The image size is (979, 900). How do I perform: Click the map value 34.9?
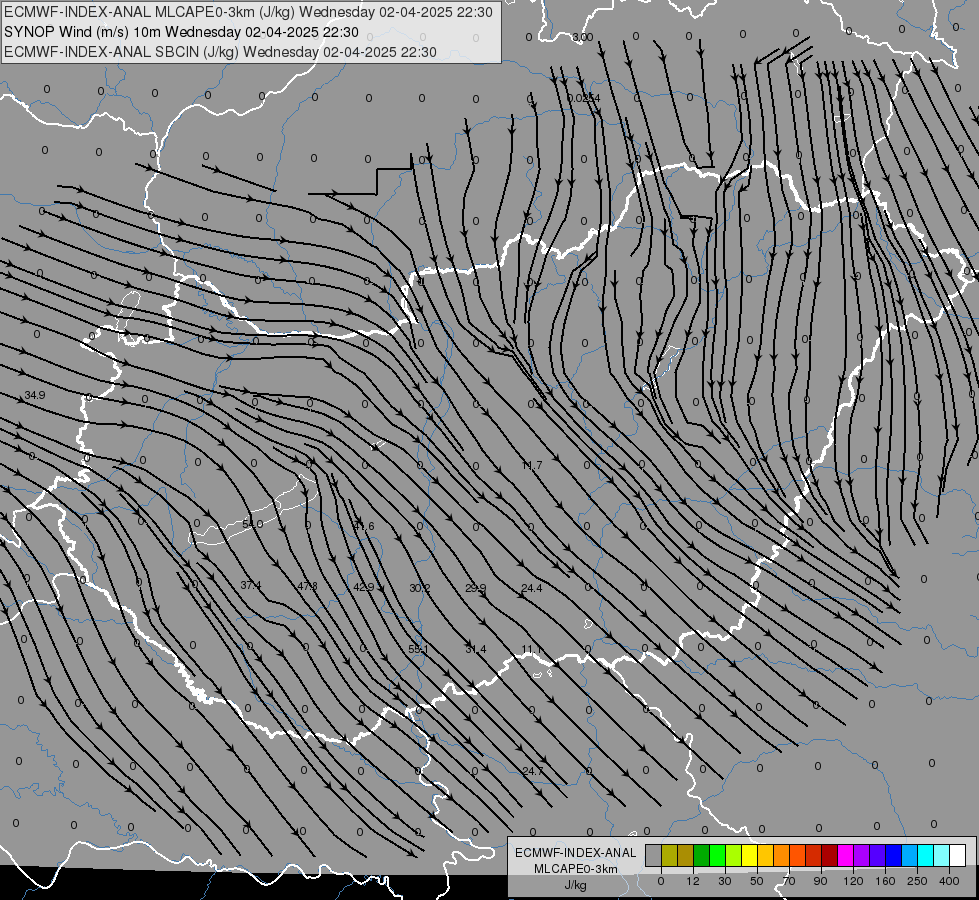[35, 395]
